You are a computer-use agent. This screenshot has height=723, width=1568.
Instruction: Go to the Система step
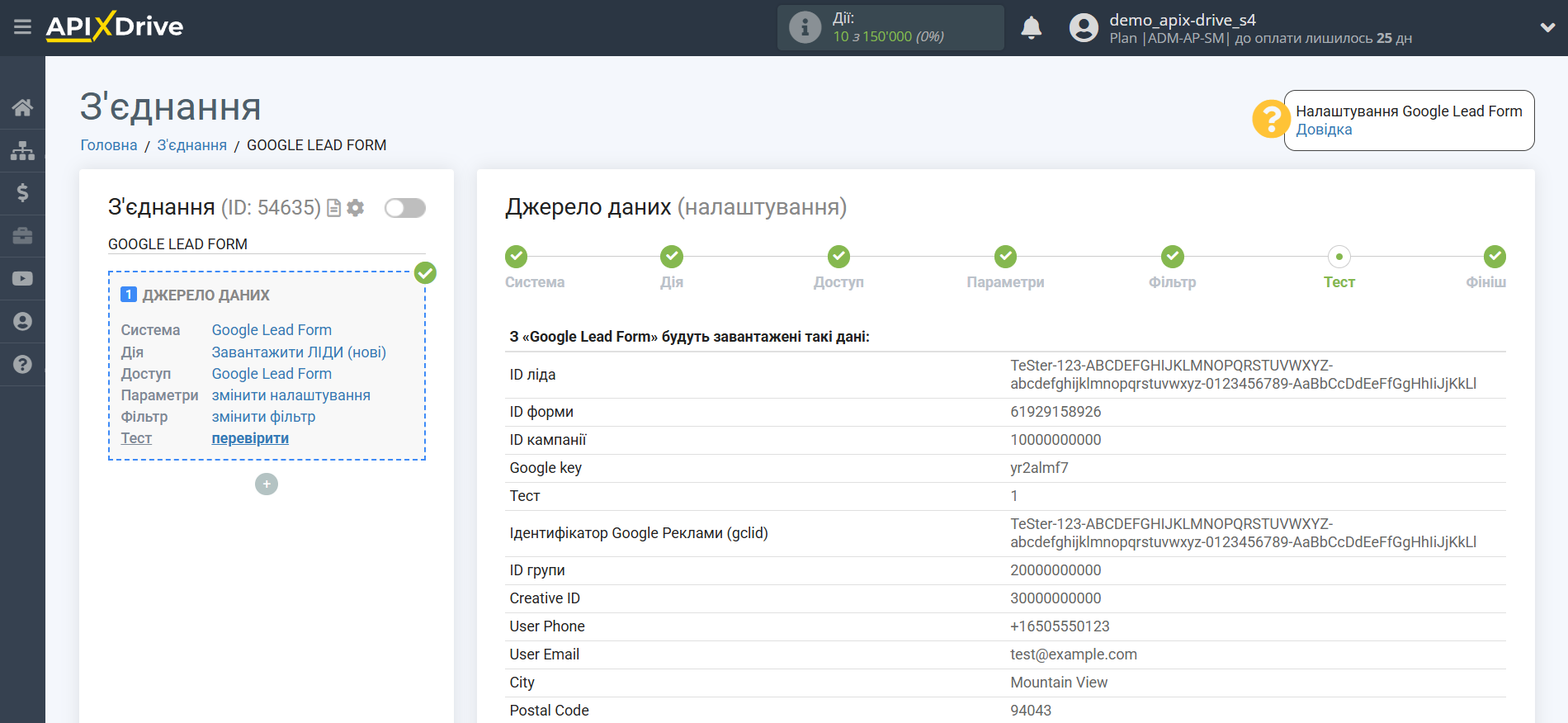click(x=517, y=257)
